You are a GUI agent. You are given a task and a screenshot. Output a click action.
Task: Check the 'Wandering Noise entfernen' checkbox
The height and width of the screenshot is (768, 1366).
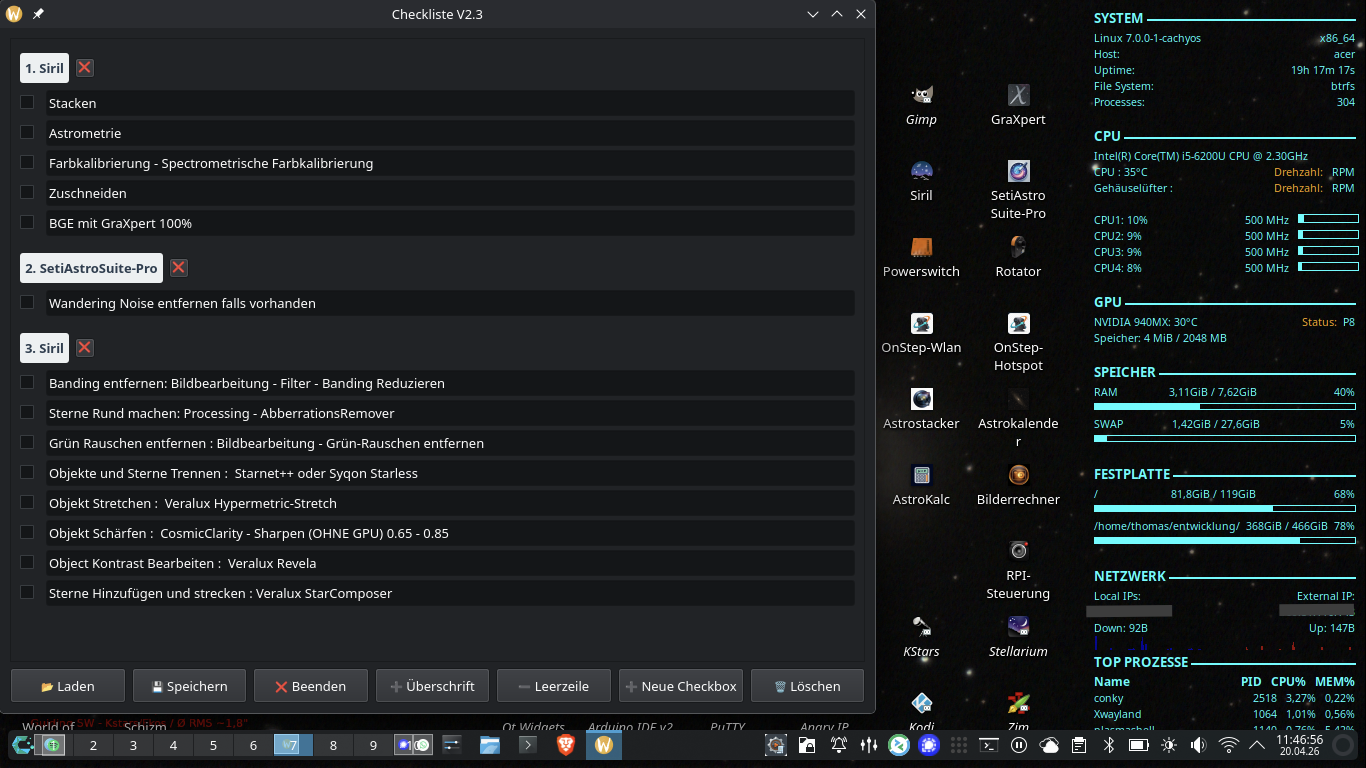[x=27, y=302]
